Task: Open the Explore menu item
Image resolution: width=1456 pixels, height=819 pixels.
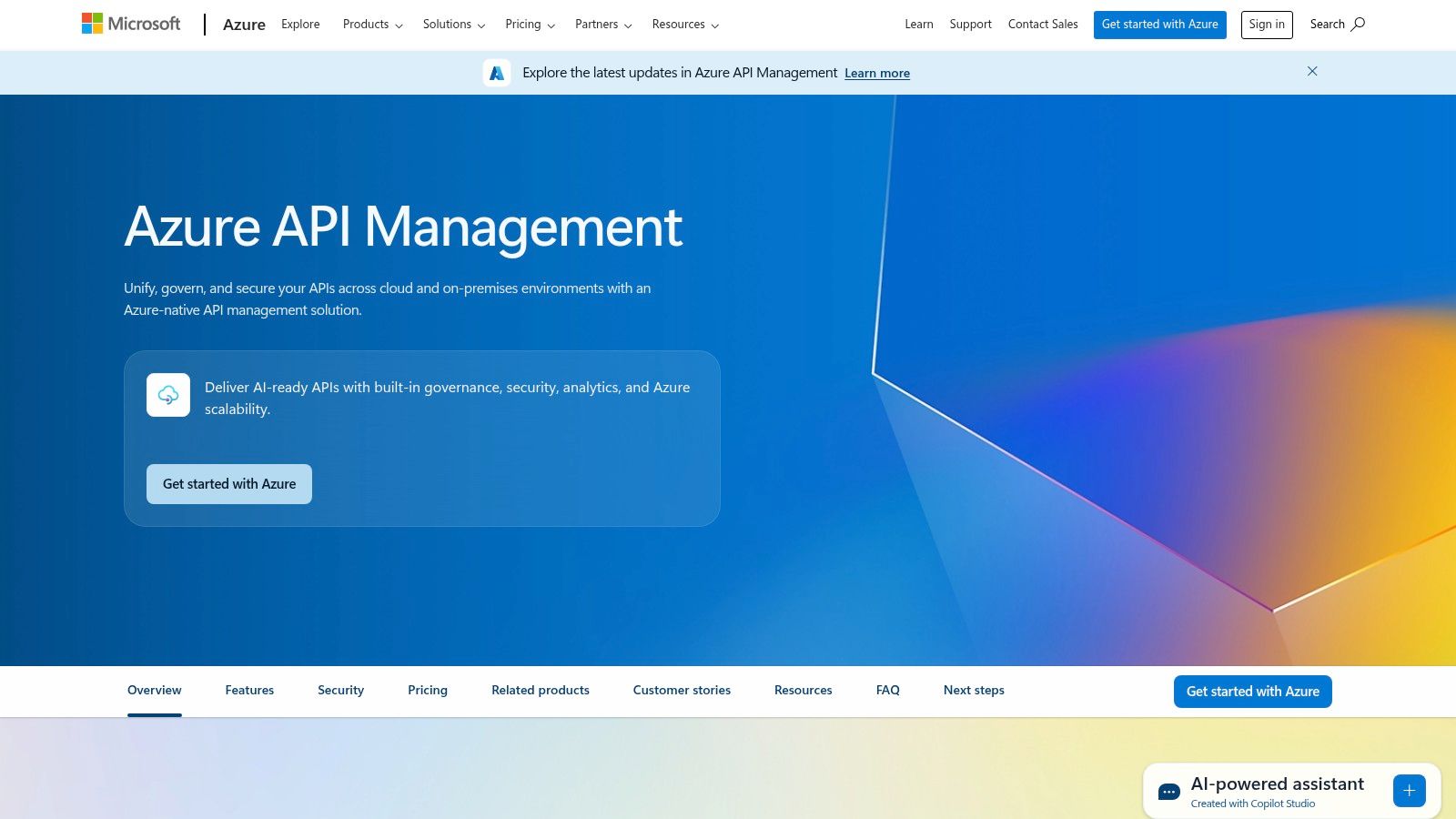Action: click(x=300, y=25)
